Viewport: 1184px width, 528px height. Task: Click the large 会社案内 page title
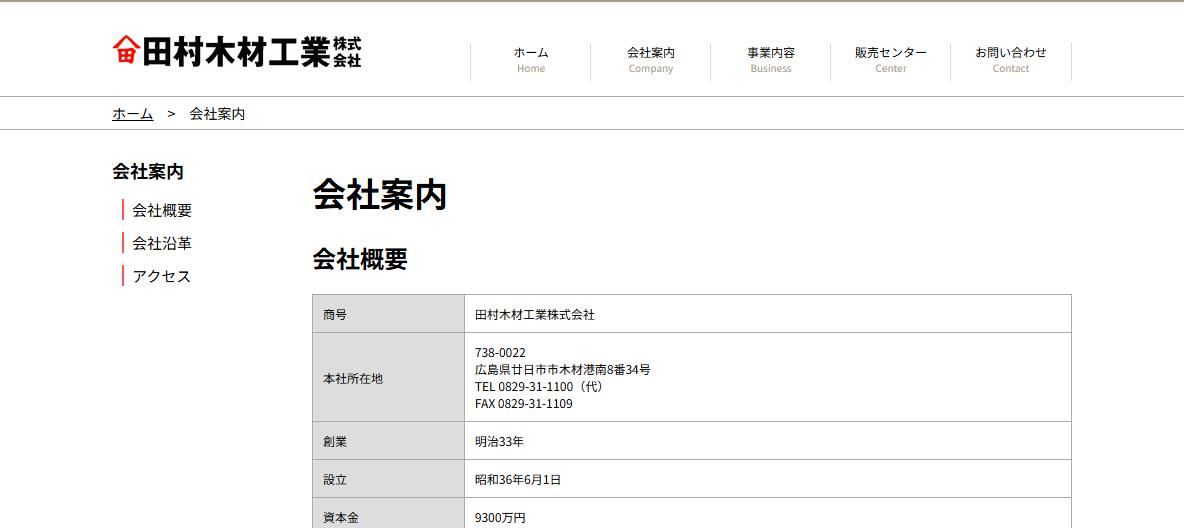point(380,195)
